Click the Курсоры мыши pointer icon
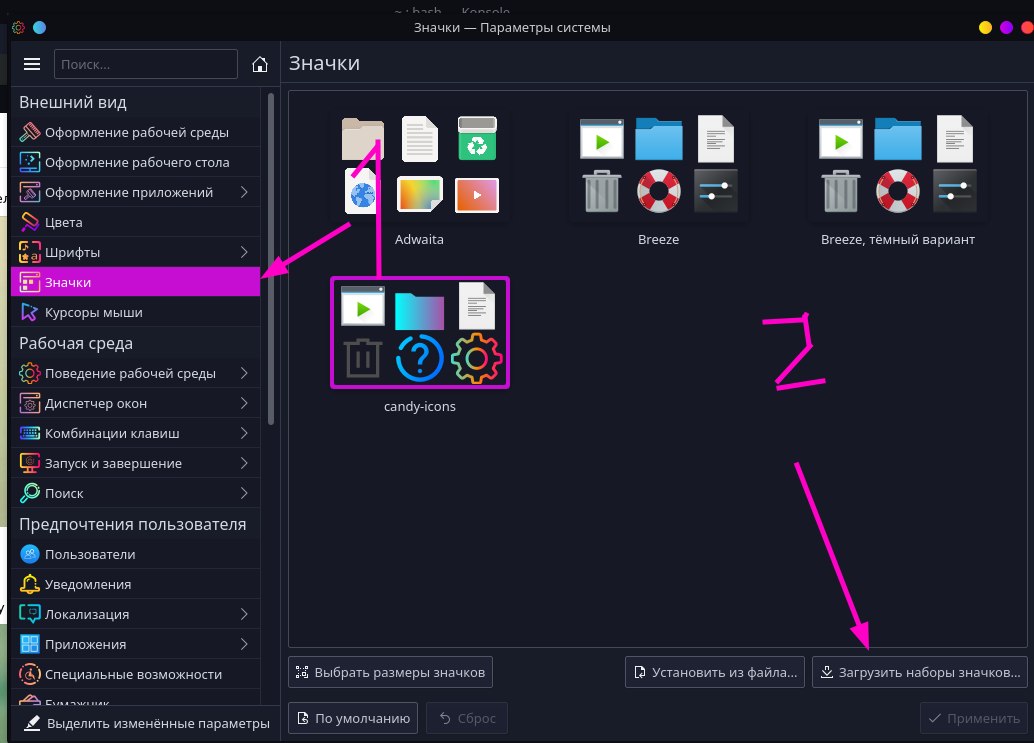Viewport: 1034px width, 743px height. tap(30, 312)
